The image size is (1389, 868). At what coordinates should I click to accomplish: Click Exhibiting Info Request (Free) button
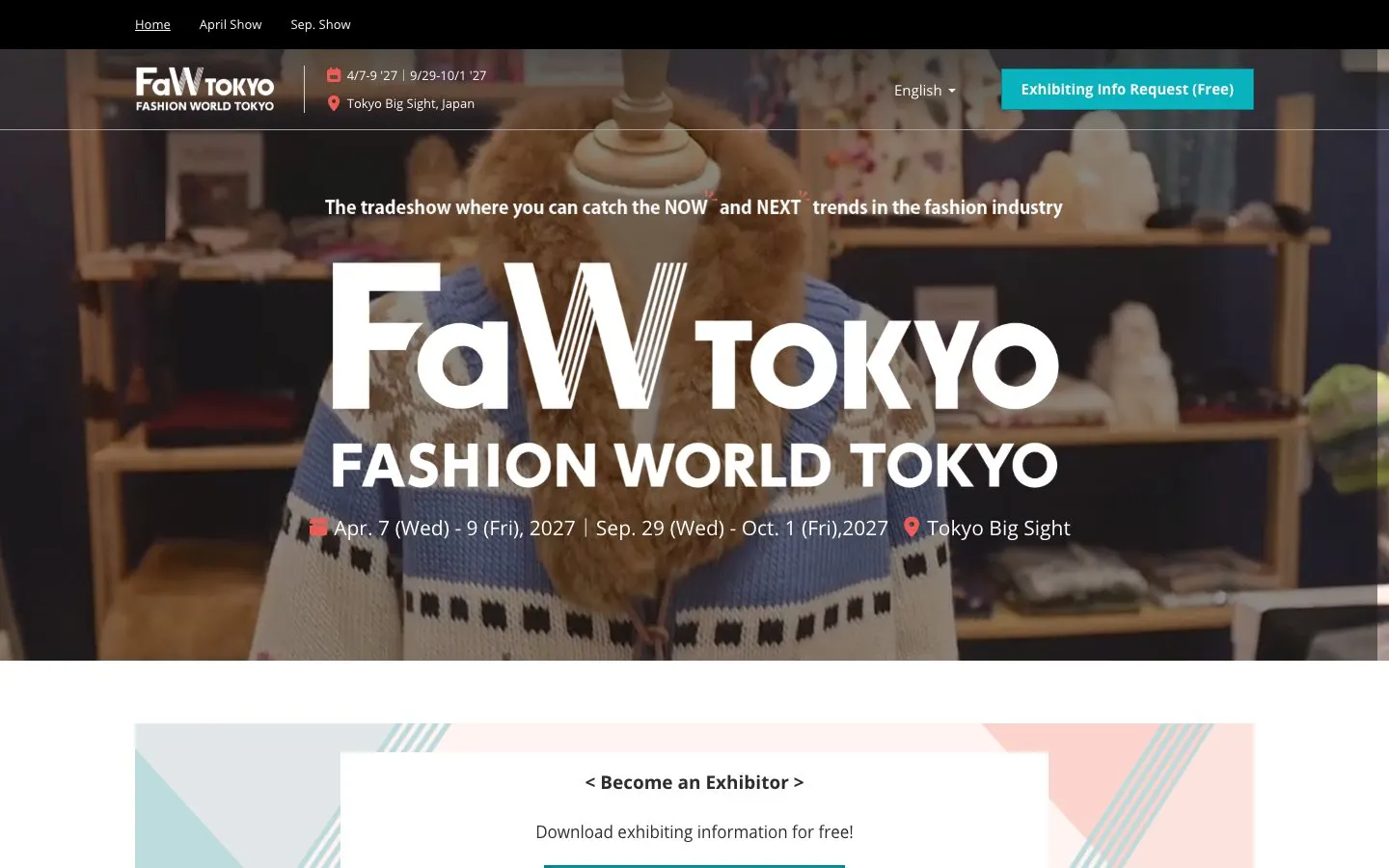click(x=1127, y=89)
